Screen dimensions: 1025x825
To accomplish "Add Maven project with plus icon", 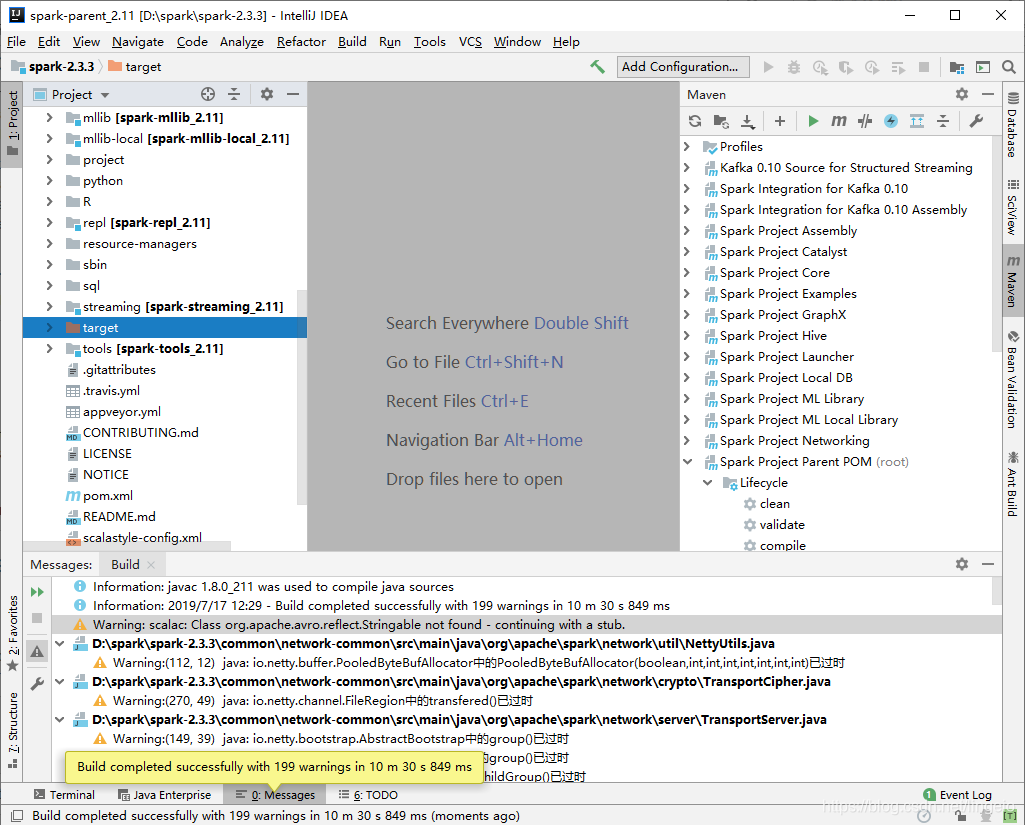I will (x=780, y=121).
